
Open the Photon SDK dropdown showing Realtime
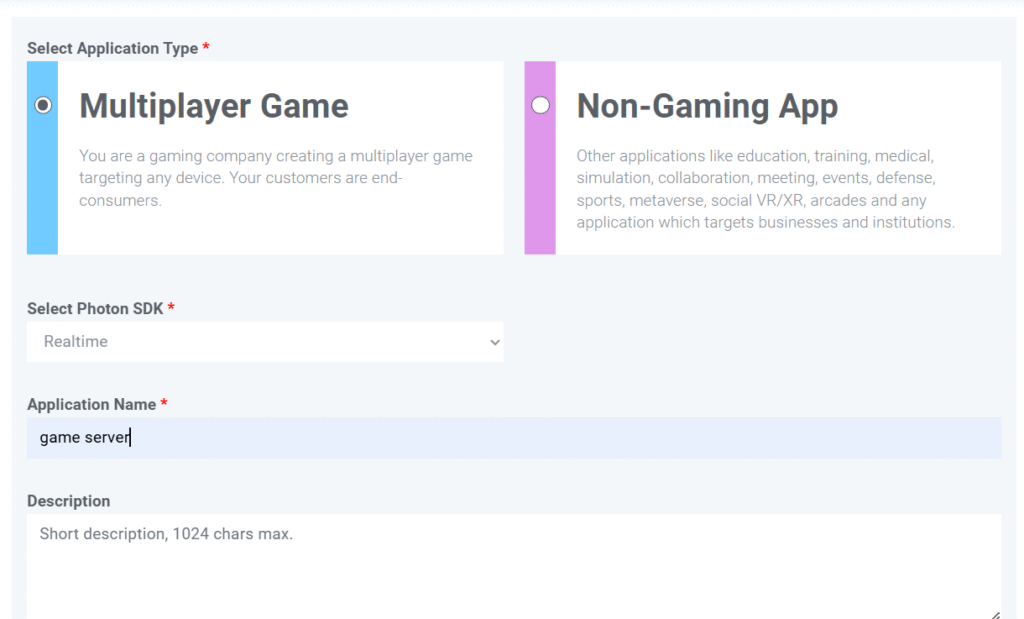click(265, 342)
